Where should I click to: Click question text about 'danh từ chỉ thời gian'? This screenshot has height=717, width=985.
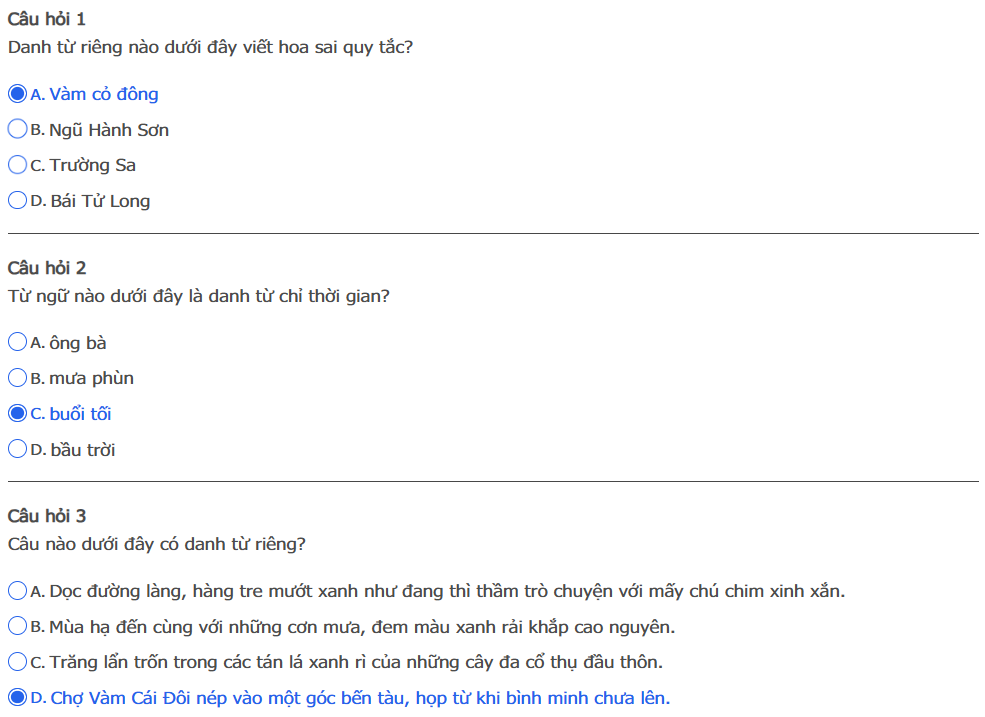pyautogui.click(x=198, y=296)
